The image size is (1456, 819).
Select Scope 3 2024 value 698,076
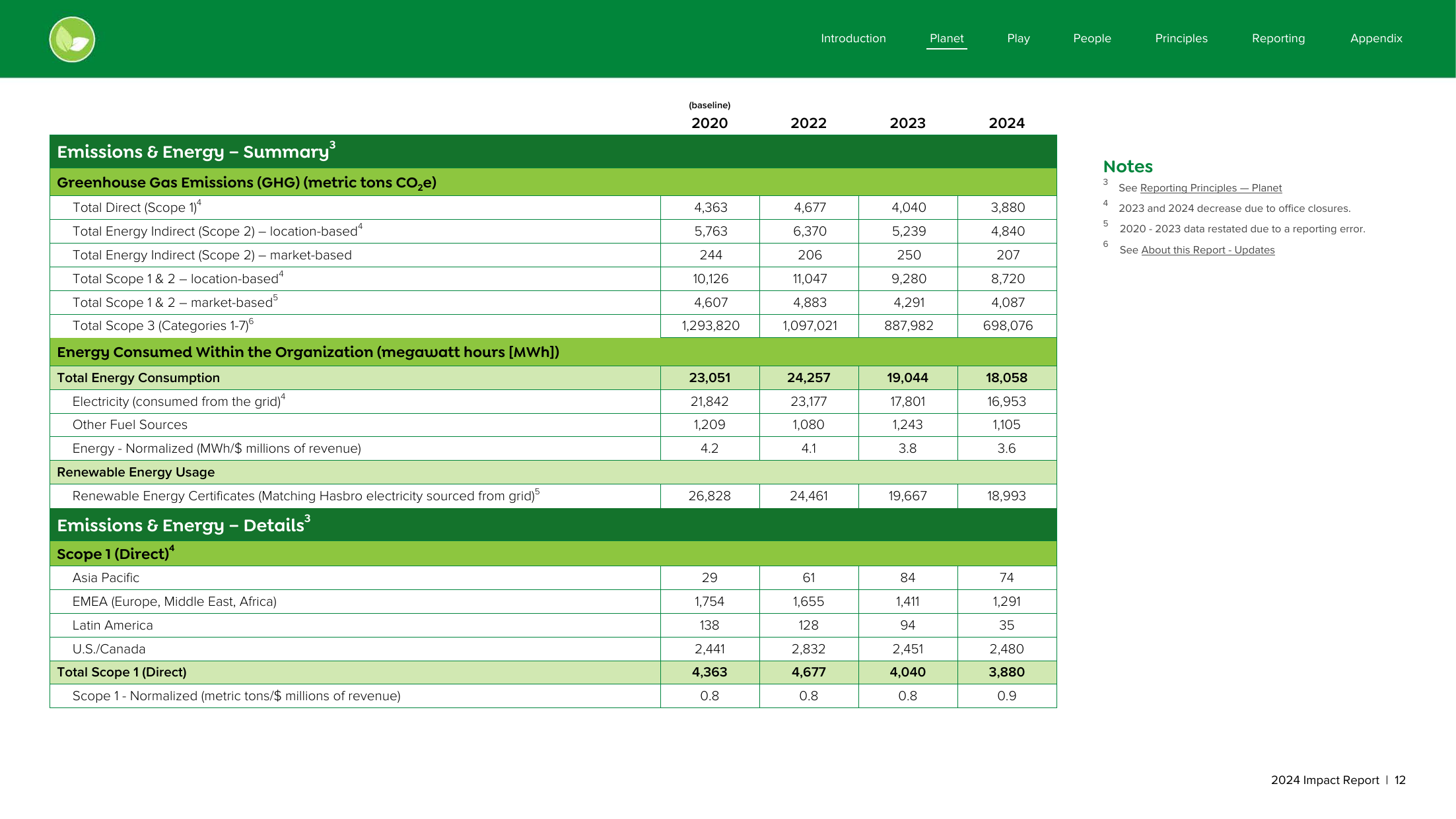tap(1008, 326)
